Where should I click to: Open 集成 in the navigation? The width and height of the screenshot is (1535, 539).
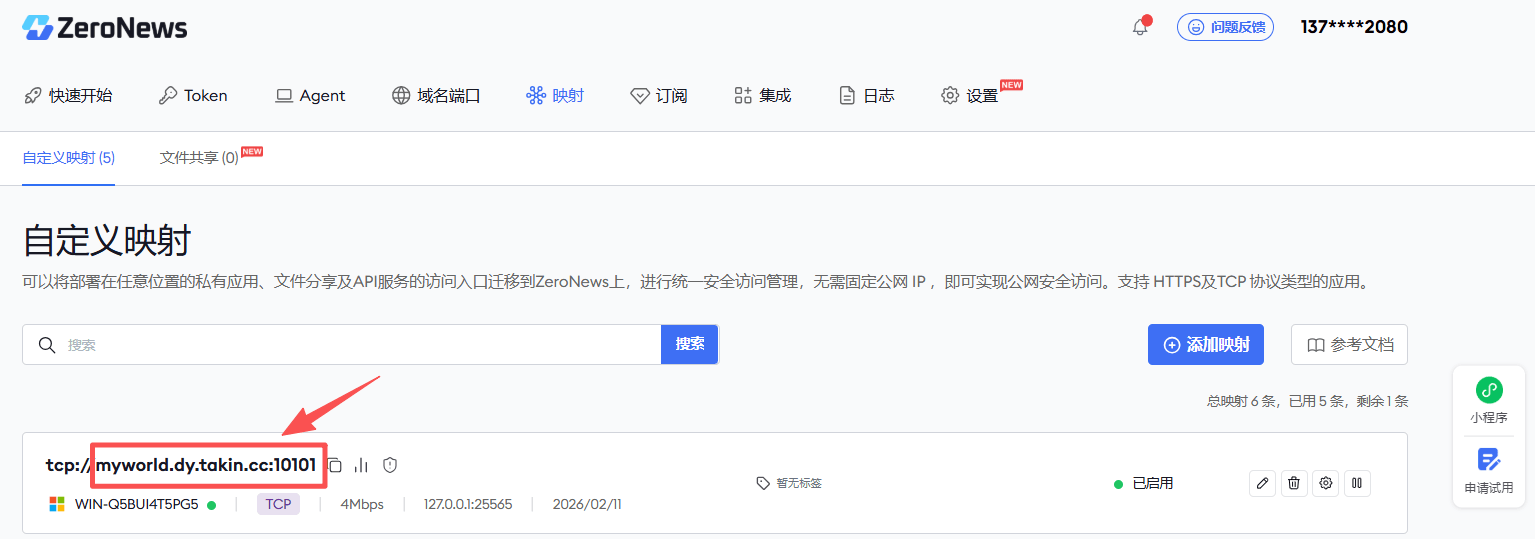click(762, 96)
